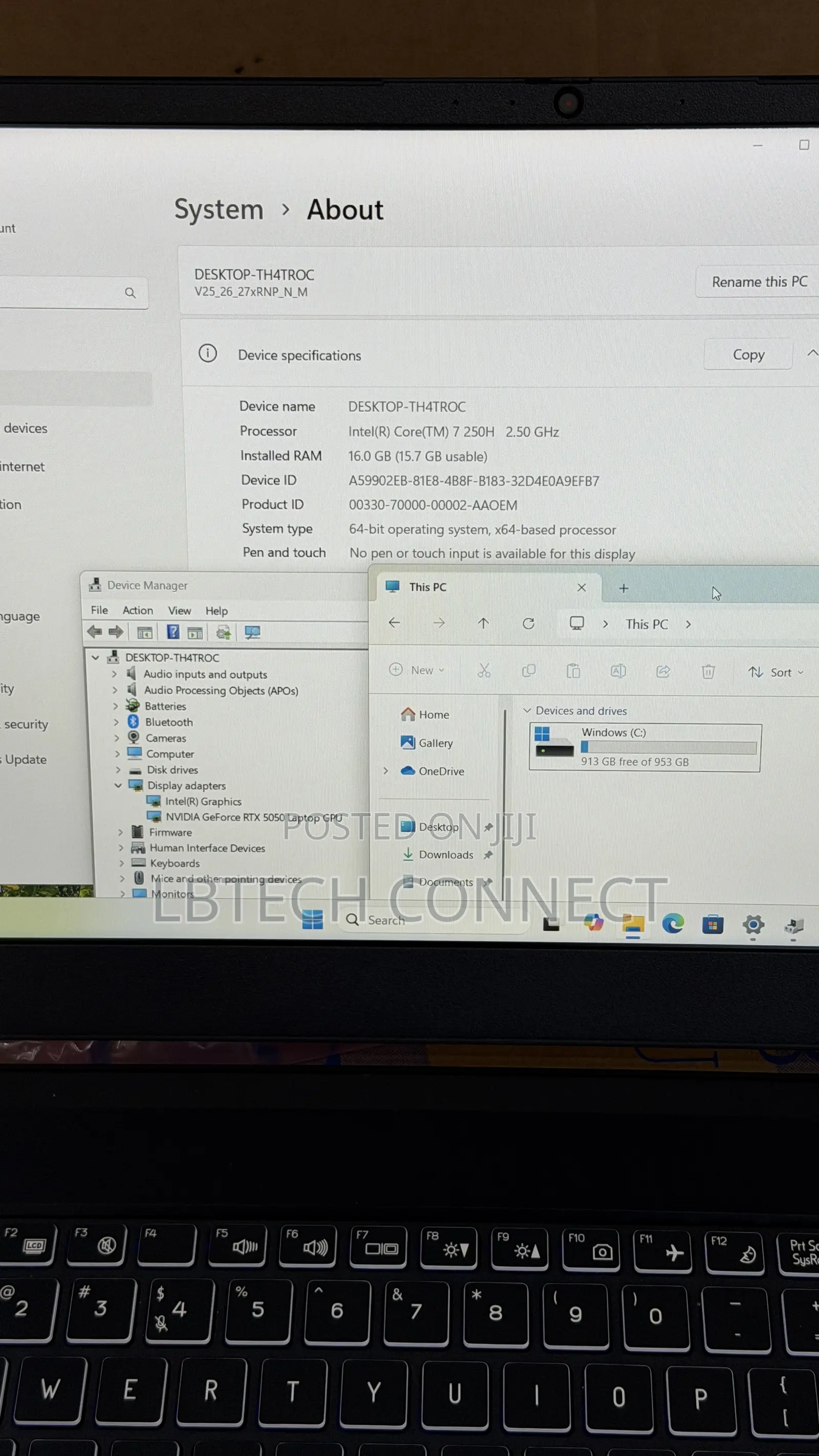This screenshot has height=1456, width=819.
Task: Expand Audio inputs and outputs node
Action: pyautogui.click(x=114, y=673)
